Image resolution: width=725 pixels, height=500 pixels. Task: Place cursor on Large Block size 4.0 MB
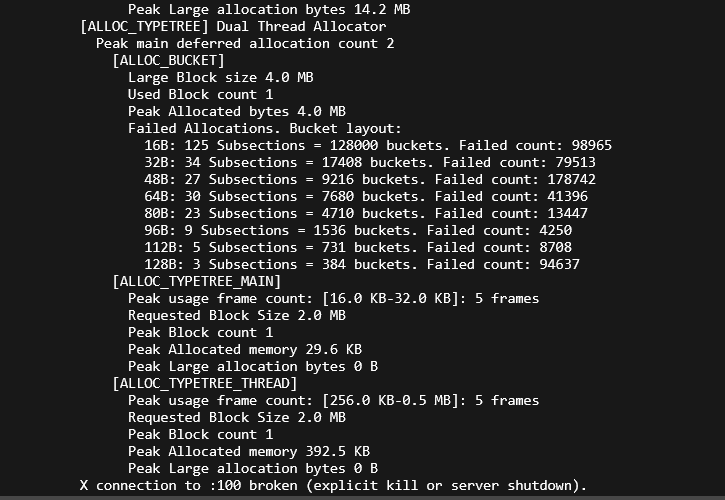(221, 77)
